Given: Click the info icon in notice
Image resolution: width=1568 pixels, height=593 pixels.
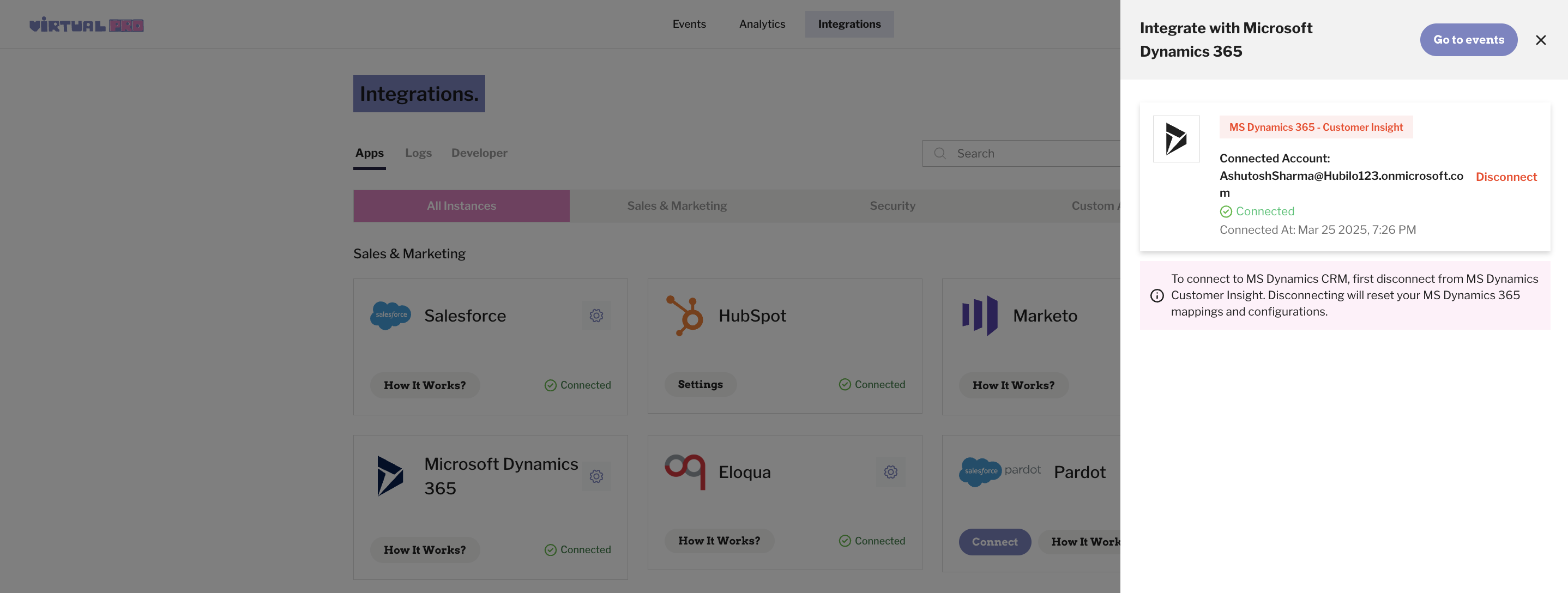Looking at the screenshot, I should (1156, 295).
